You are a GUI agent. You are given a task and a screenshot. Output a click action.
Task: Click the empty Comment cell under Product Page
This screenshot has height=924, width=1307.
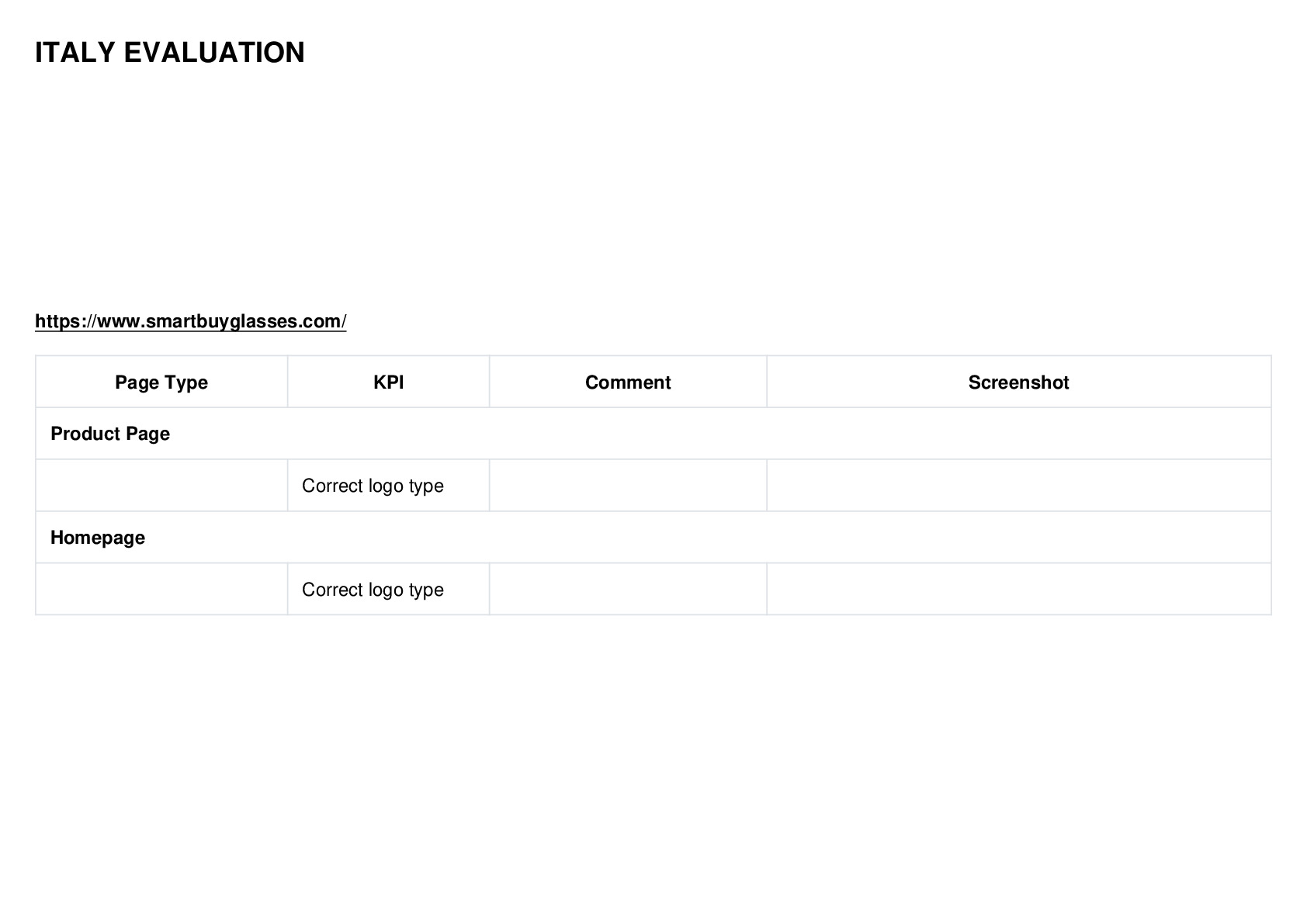click(x=628, y=486)
